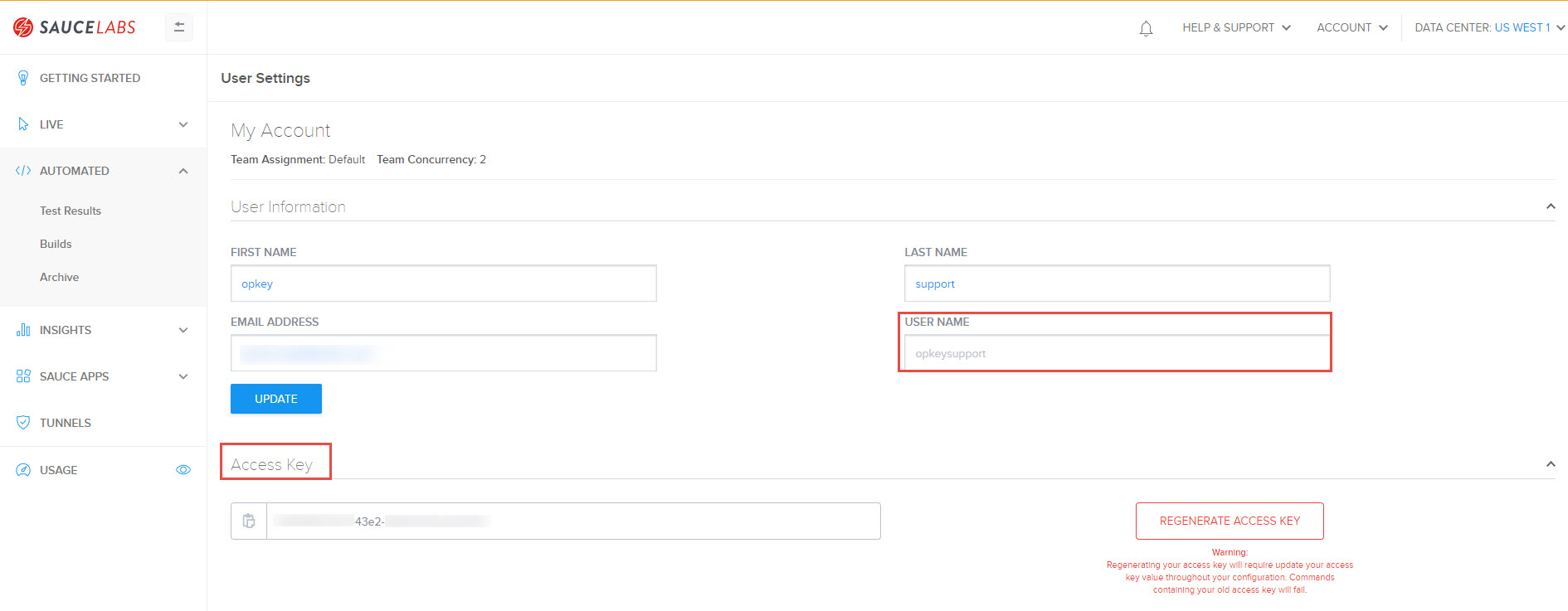Open the Help & Support dropdown
Image resolution: width=1568 pixels, height=611 pixels.
coord(1237,27)
